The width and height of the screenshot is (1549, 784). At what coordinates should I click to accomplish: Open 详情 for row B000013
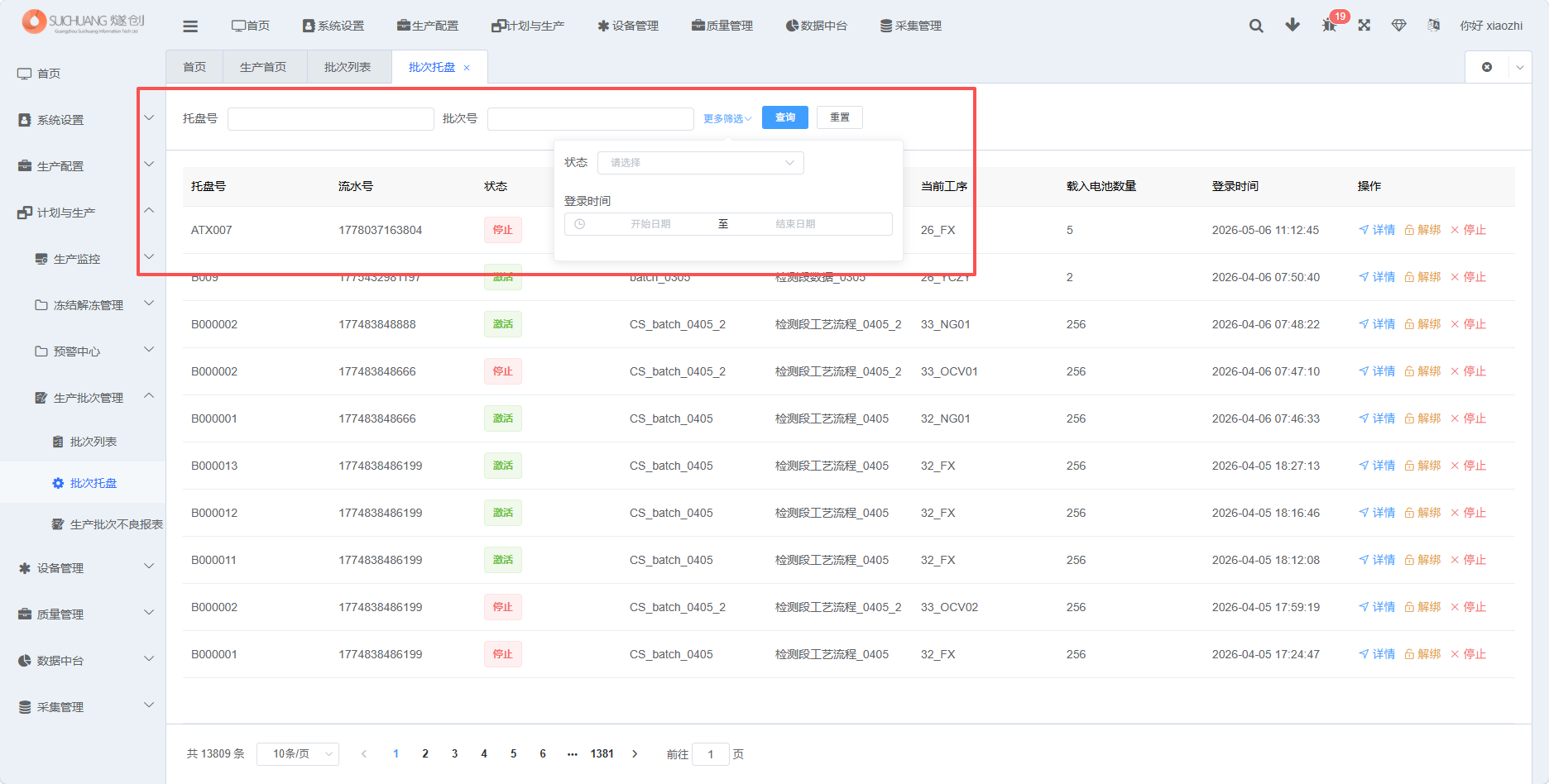[x=1377, y=466]
